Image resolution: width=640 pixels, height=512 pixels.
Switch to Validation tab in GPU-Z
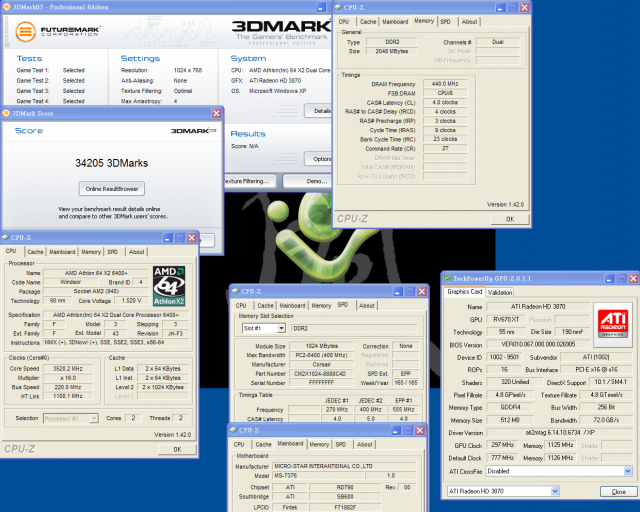click(x=500, y=292)
